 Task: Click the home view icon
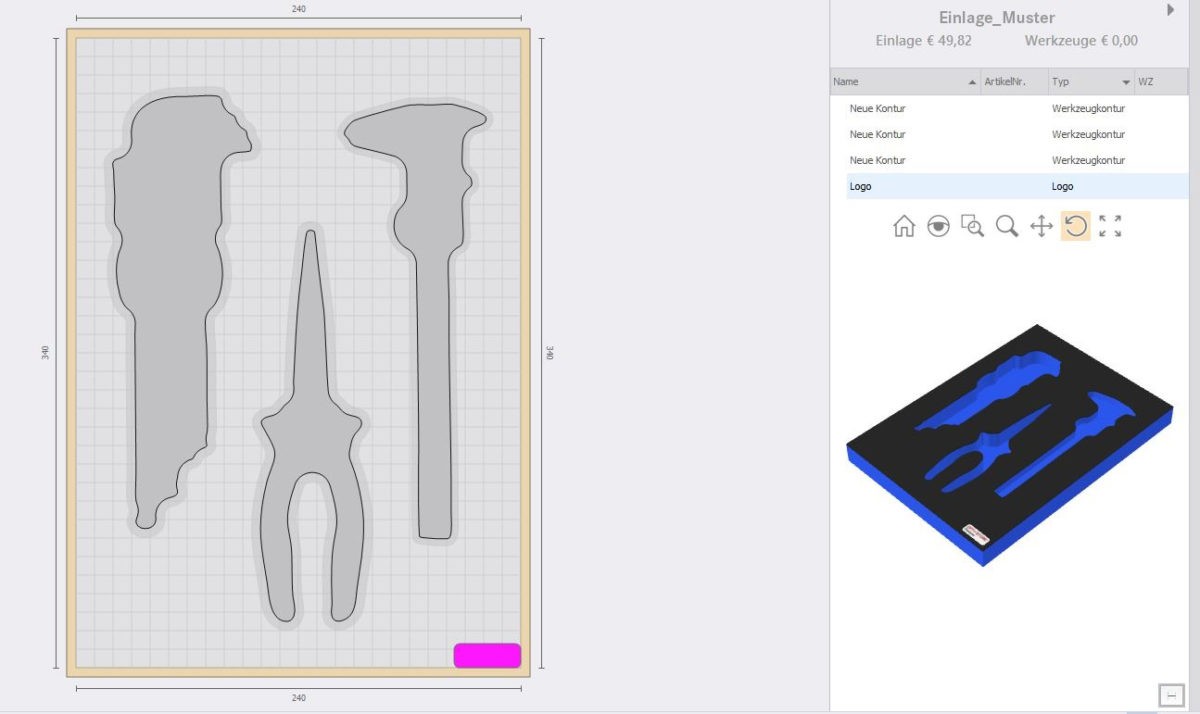coord(904,226)
